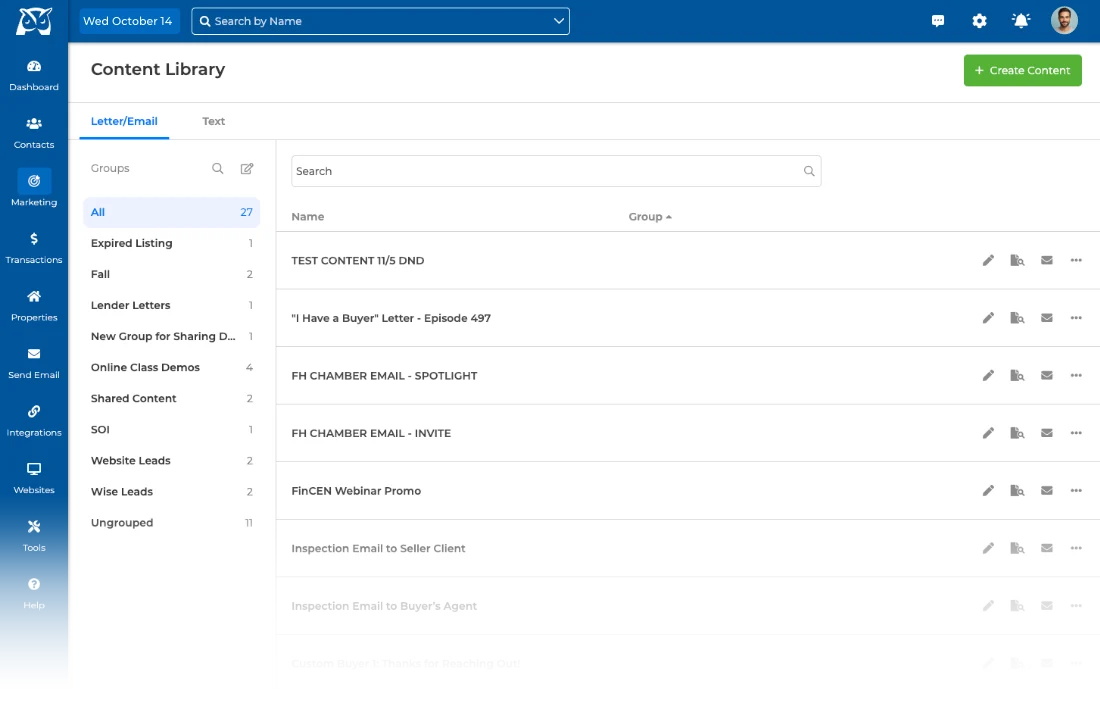This screenshot has width=1100, height=702.
Task: Select the Expired Listing group
Action: [x=171, y=243]
